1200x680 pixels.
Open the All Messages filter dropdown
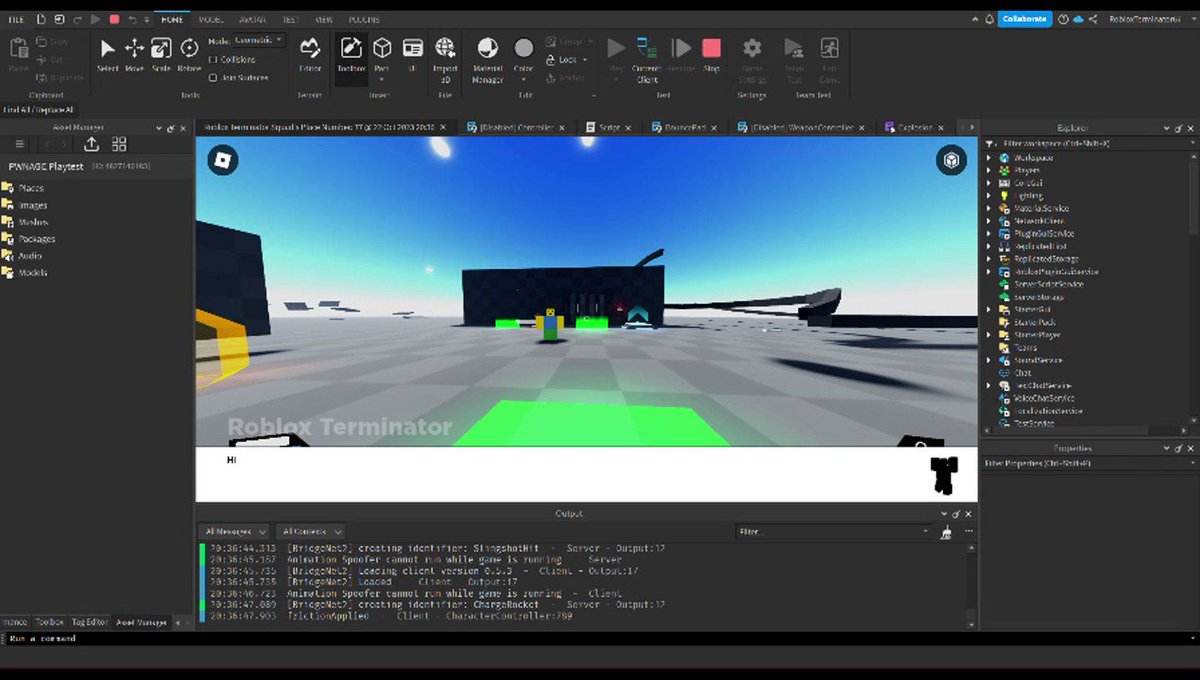click(233, 532)
